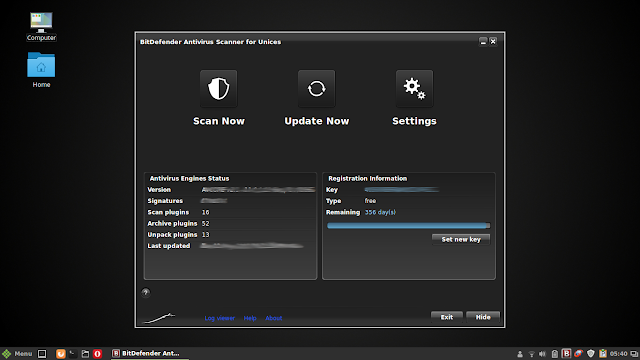Image resolution: width=640 pixels, height=360 pixels.
Task: Click the 05:40 clock on the panel
Action: coord(619,354)
